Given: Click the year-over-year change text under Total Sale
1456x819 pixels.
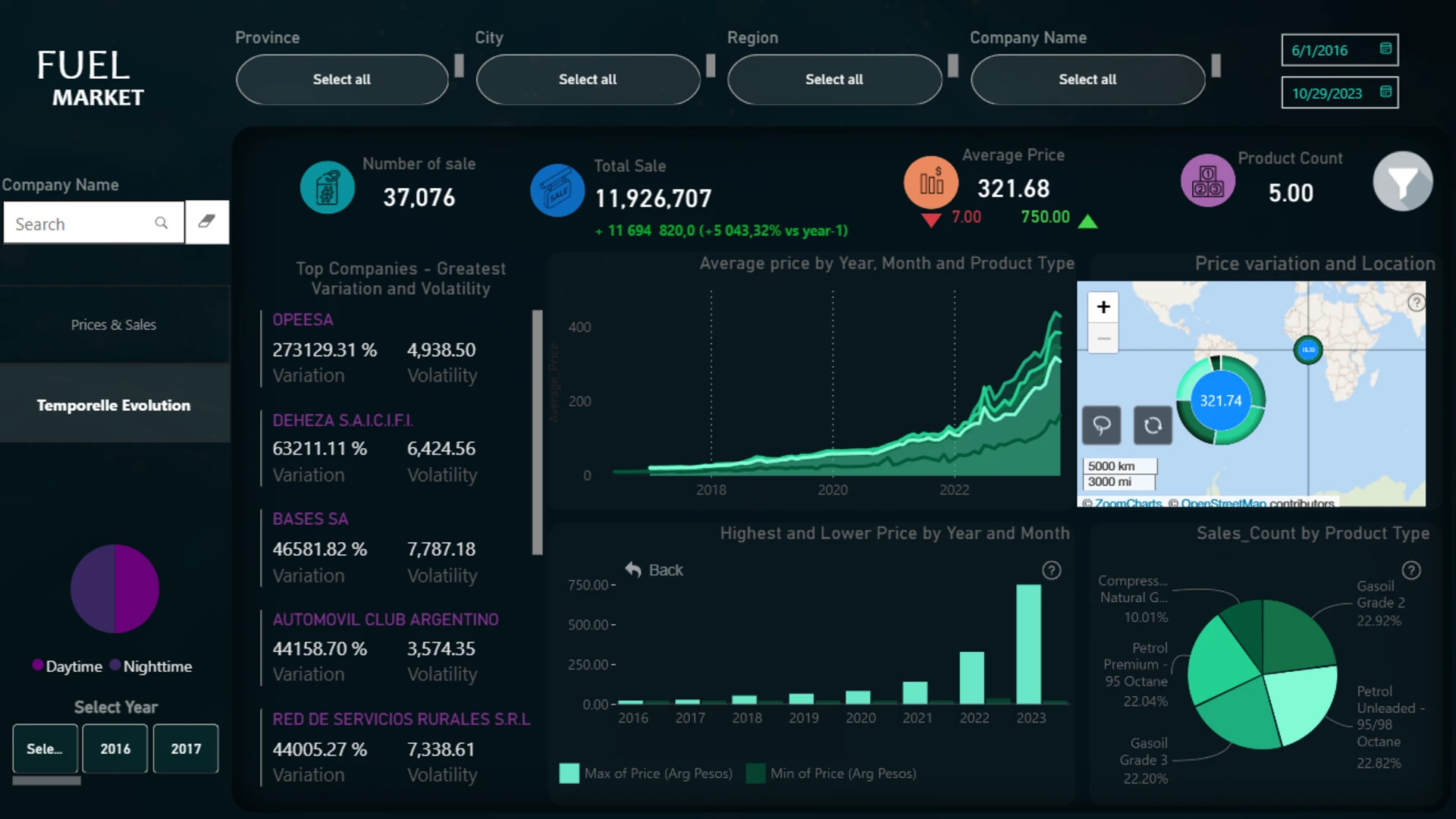Looking at the screenshot, I should 722,231.
